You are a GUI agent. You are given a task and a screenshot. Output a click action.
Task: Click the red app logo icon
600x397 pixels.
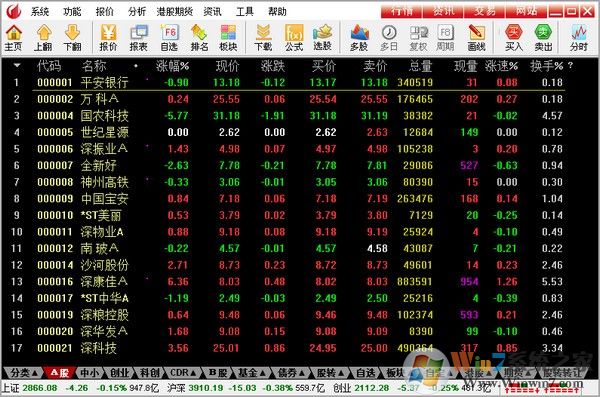coord(13,10)
